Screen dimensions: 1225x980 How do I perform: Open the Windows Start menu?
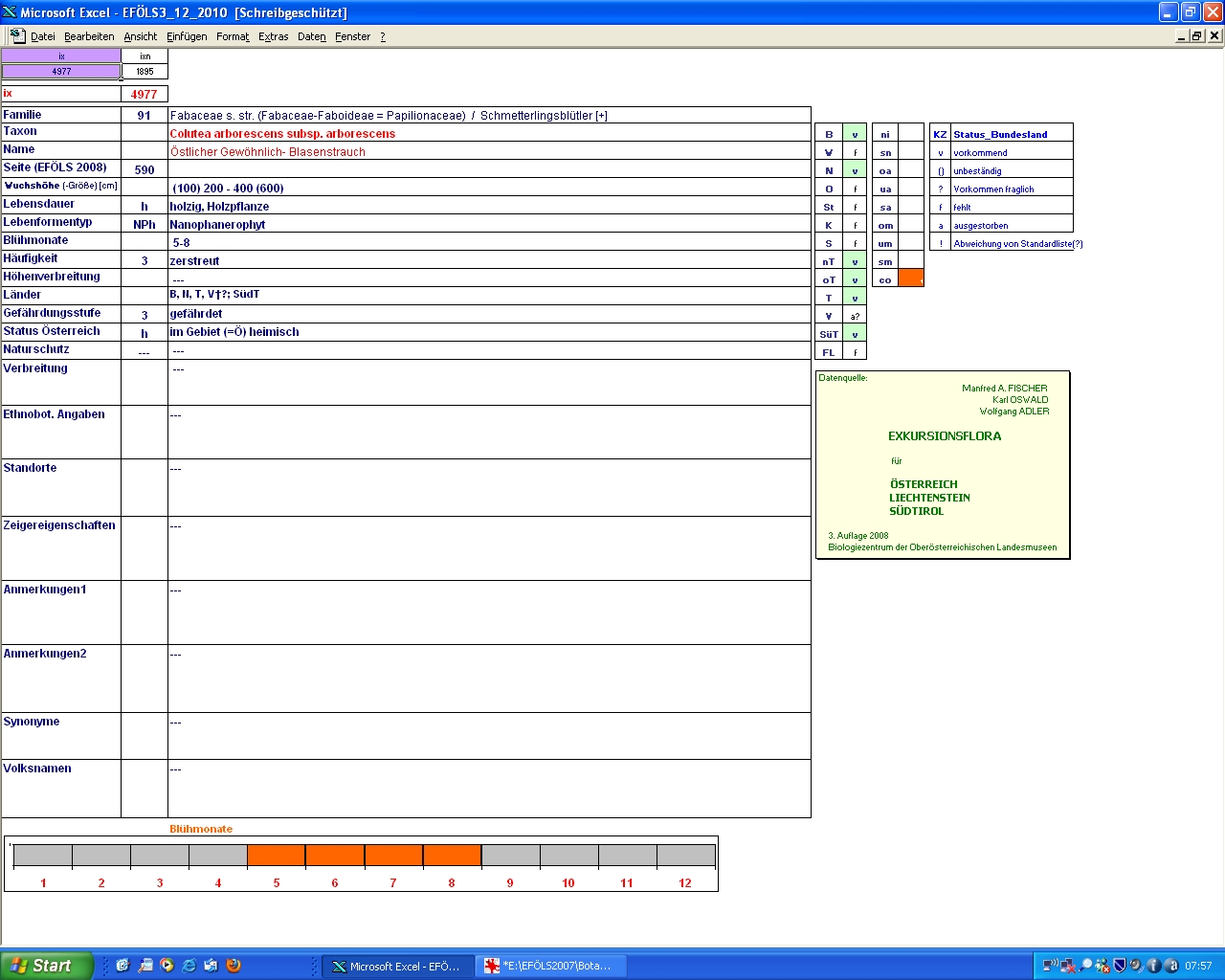pyautogui.click(x=46, y=966)
